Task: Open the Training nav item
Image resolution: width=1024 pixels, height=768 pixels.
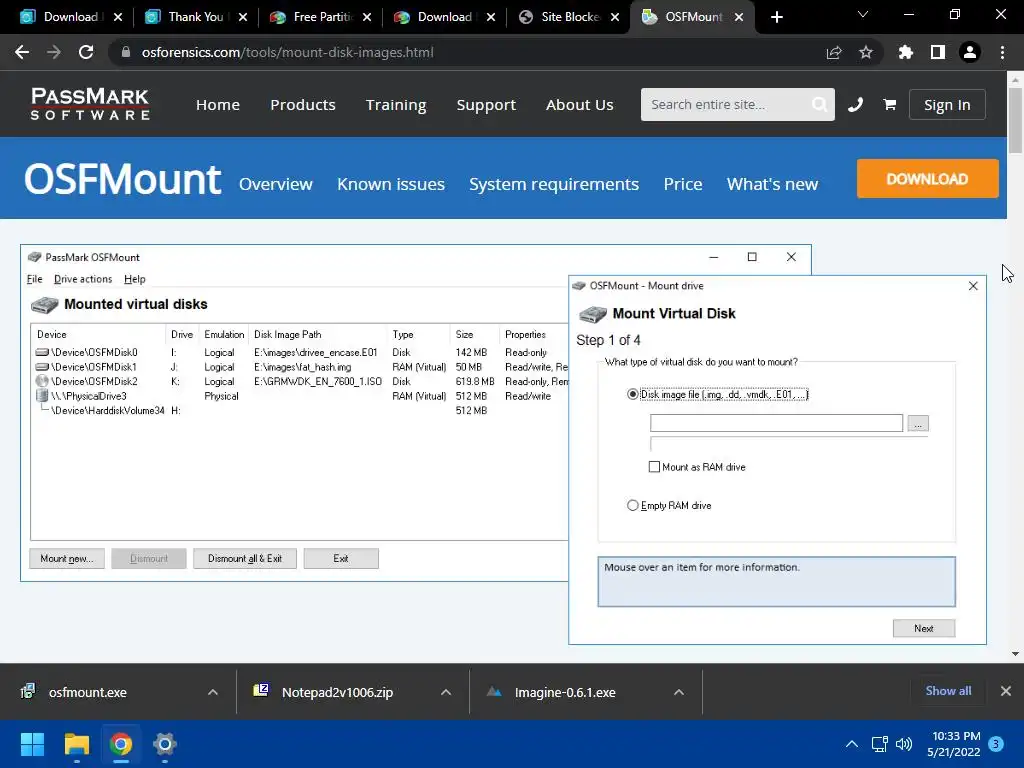Action: [x=396, y=104]
